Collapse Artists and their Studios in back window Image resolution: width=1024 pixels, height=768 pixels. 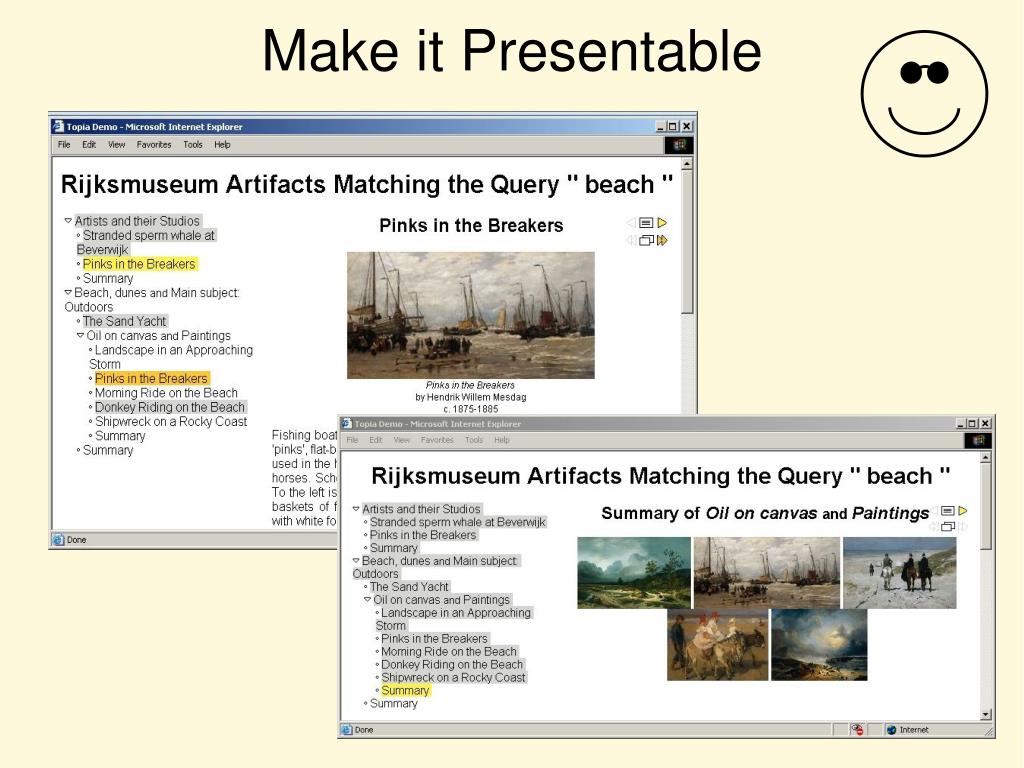click(68, 221)
